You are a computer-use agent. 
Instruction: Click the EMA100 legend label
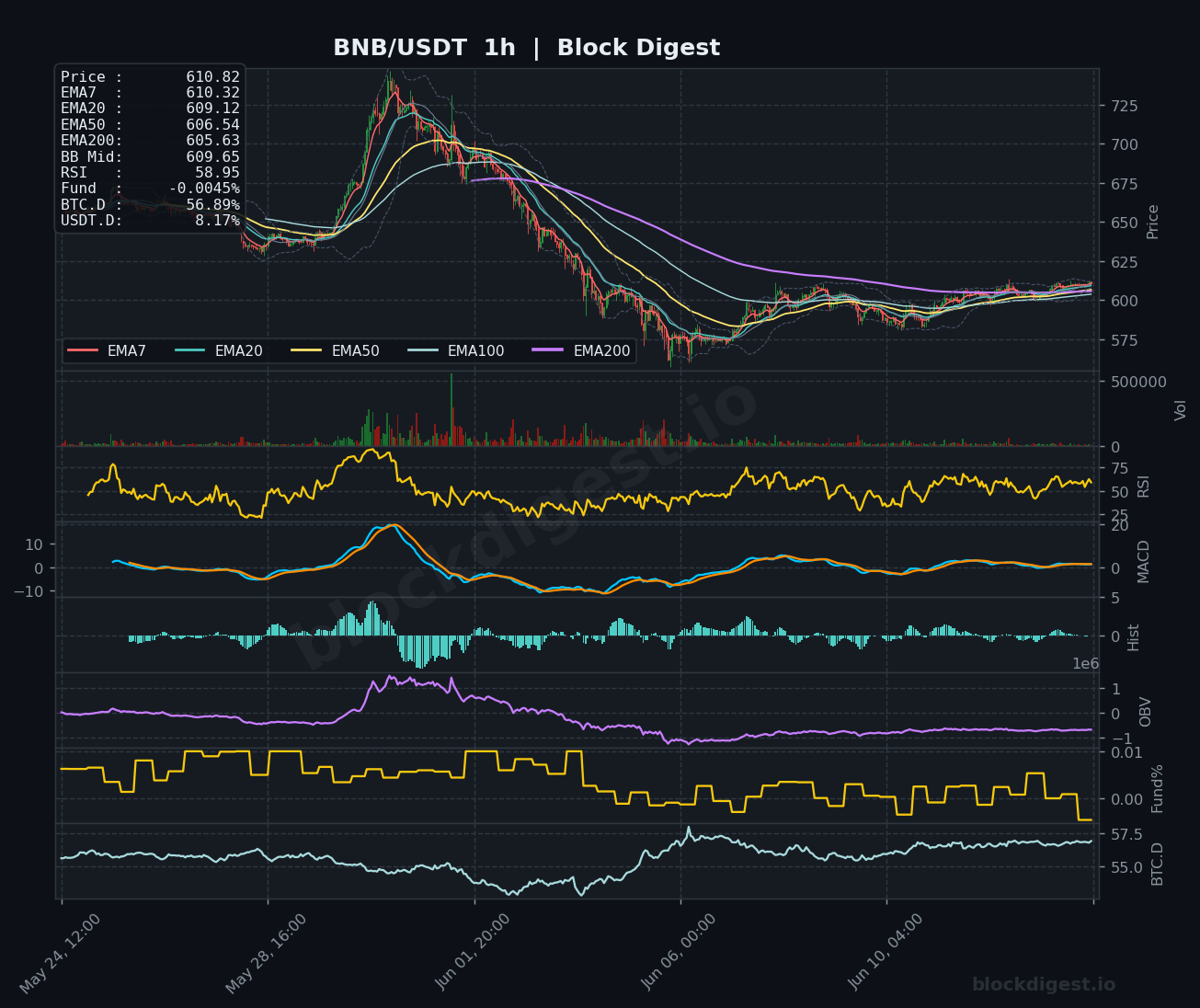point(475,350)
